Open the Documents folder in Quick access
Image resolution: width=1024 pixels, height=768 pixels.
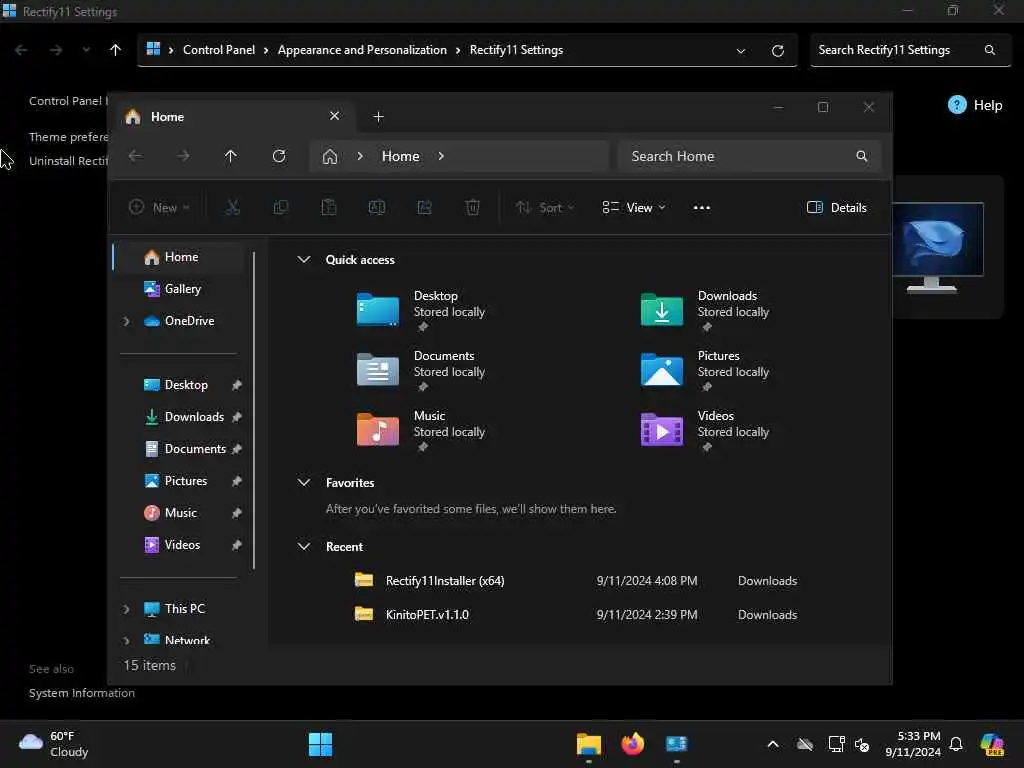pyautogui.click(x=421, y=370)
